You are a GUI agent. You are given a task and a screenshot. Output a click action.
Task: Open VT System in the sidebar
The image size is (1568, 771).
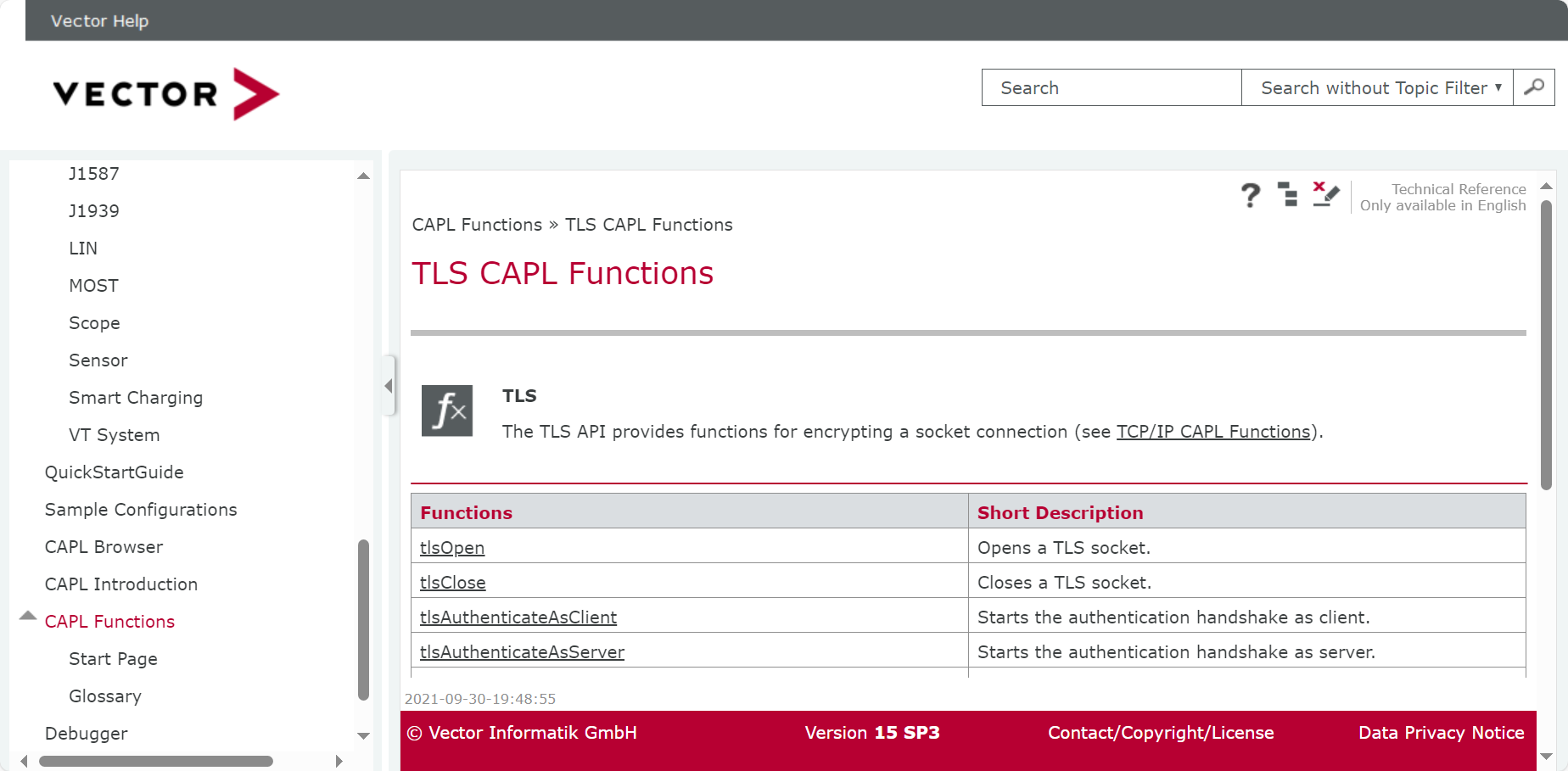pyautogui.click(x=115, y=435)
